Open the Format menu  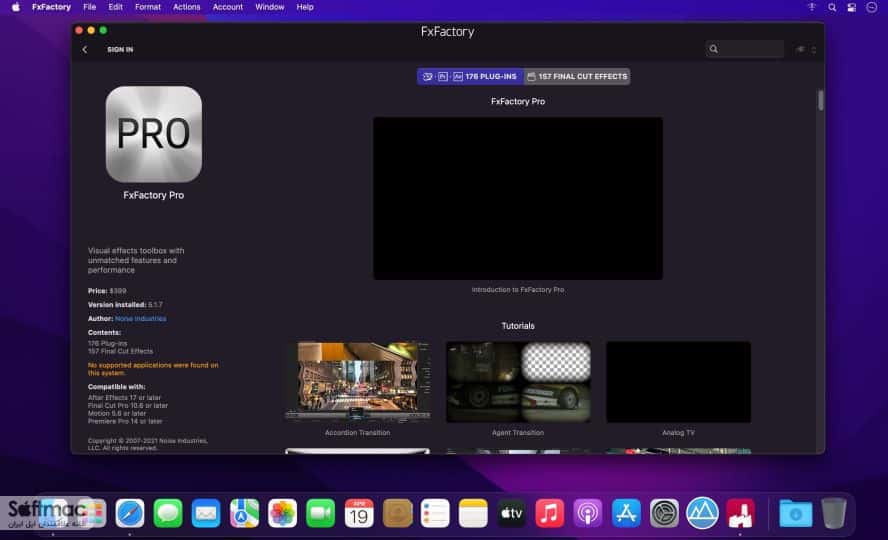(148, 7)
